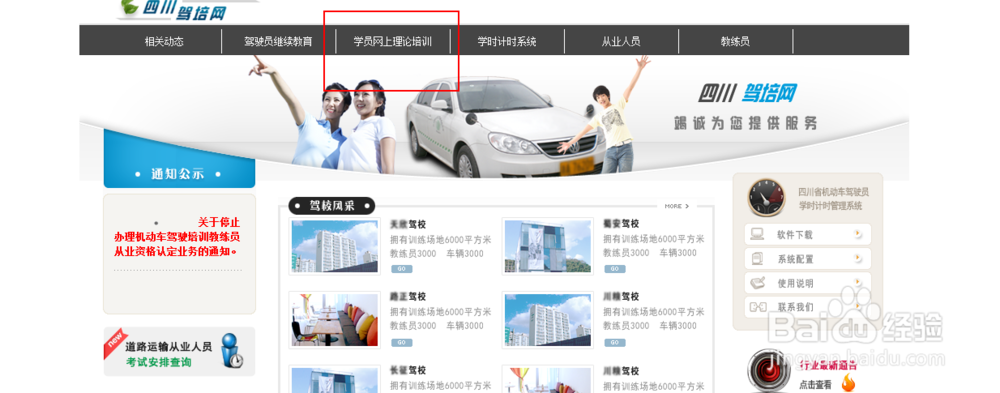Image resolution: width=1000 pixels, height=393 pixels.
Task: Open 行业最新通告 heading link
Action: point(827,366)
